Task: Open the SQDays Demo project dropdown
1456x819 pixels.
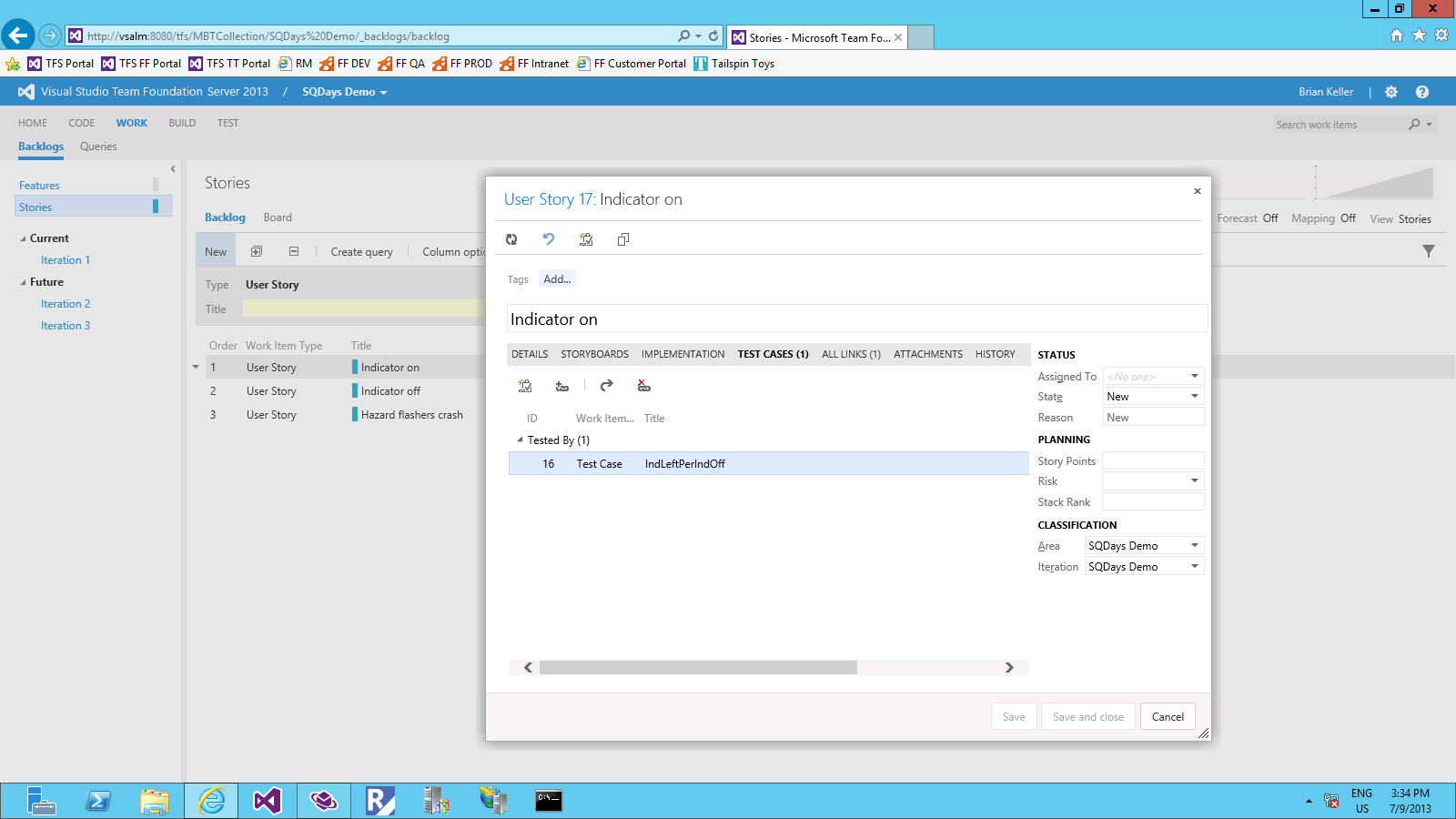Action: [345, 92]
